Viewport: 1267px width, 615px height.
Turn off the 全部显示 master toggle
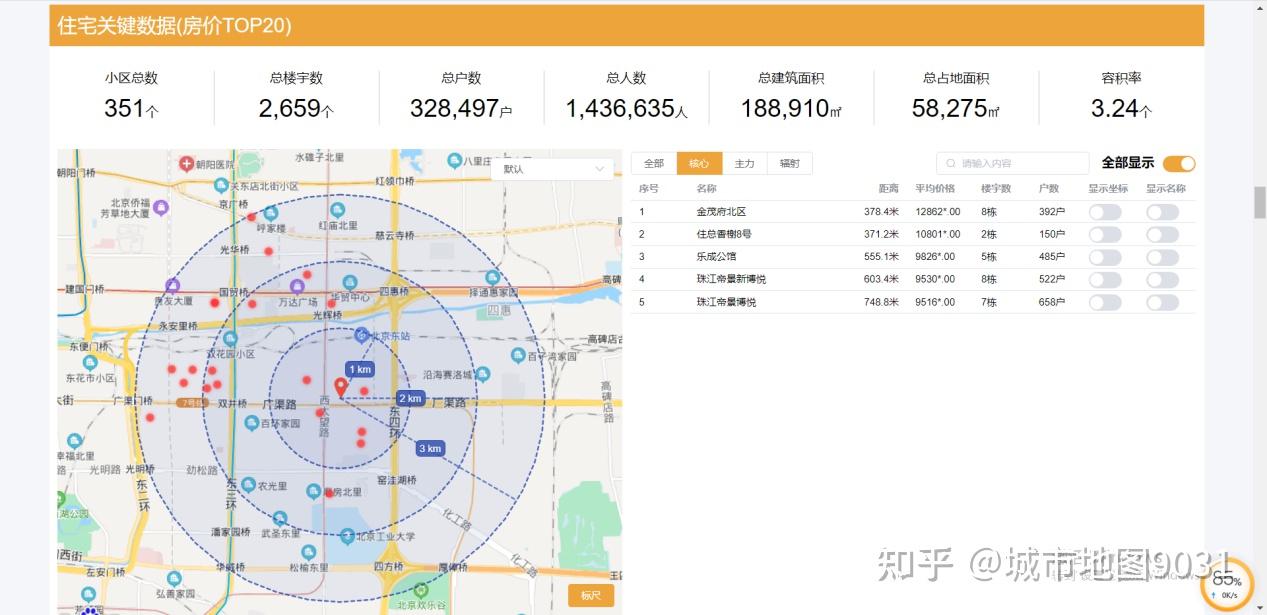1178,163
